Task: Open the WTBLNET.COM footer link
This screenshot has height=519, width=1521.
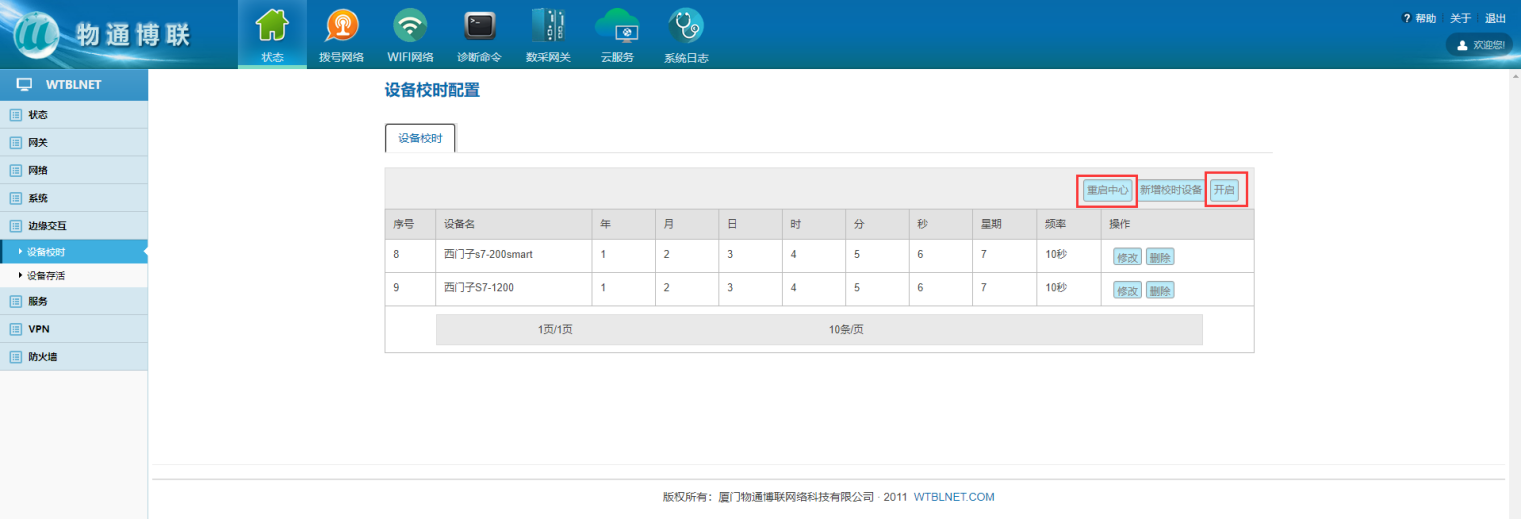Action: [x=954, y=497]
